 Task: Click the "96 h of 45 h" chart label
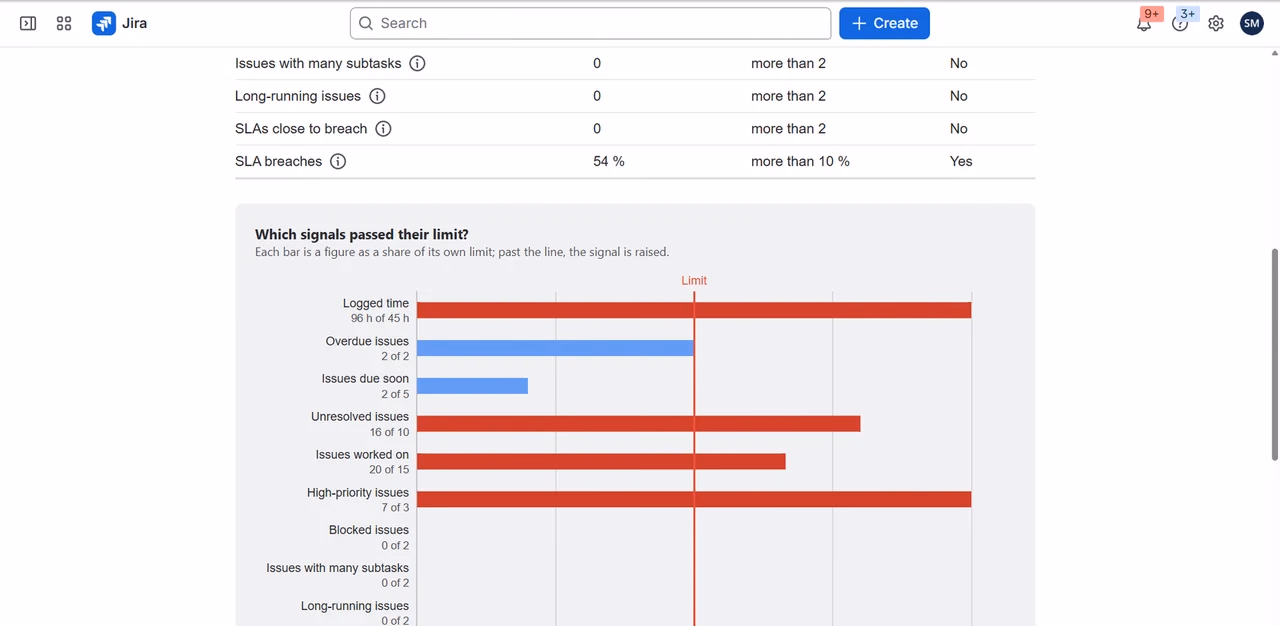[x=380, y=318]
